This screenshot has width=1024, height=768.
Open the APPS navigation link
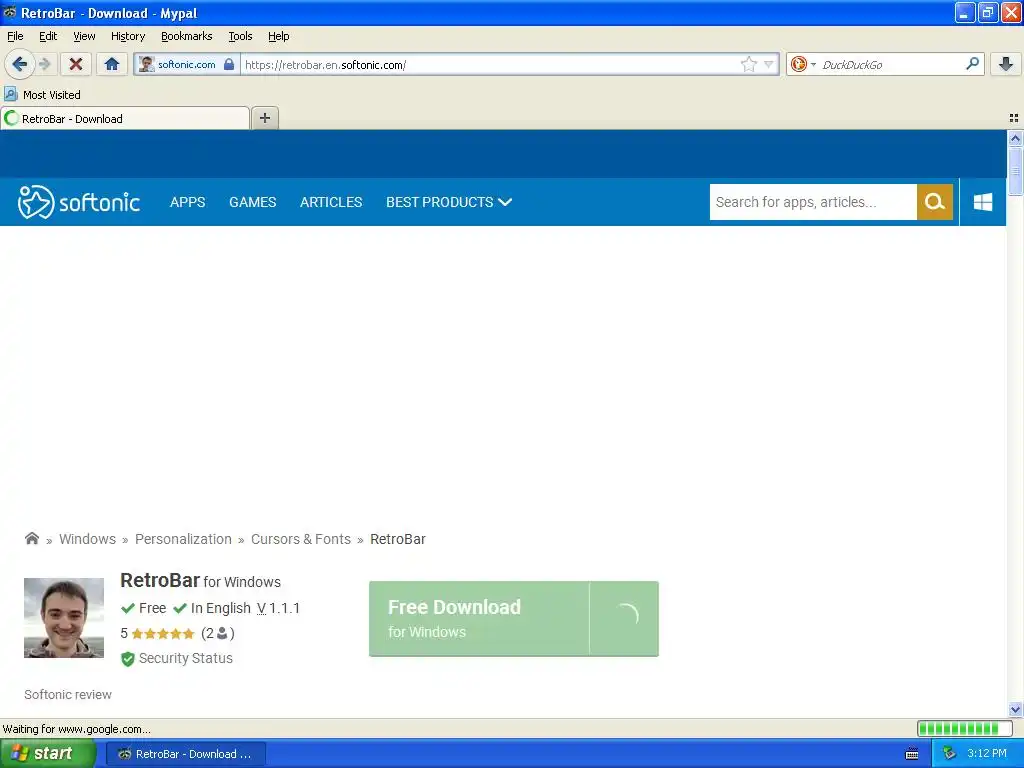pyautogui.click(x=187, y=202)
